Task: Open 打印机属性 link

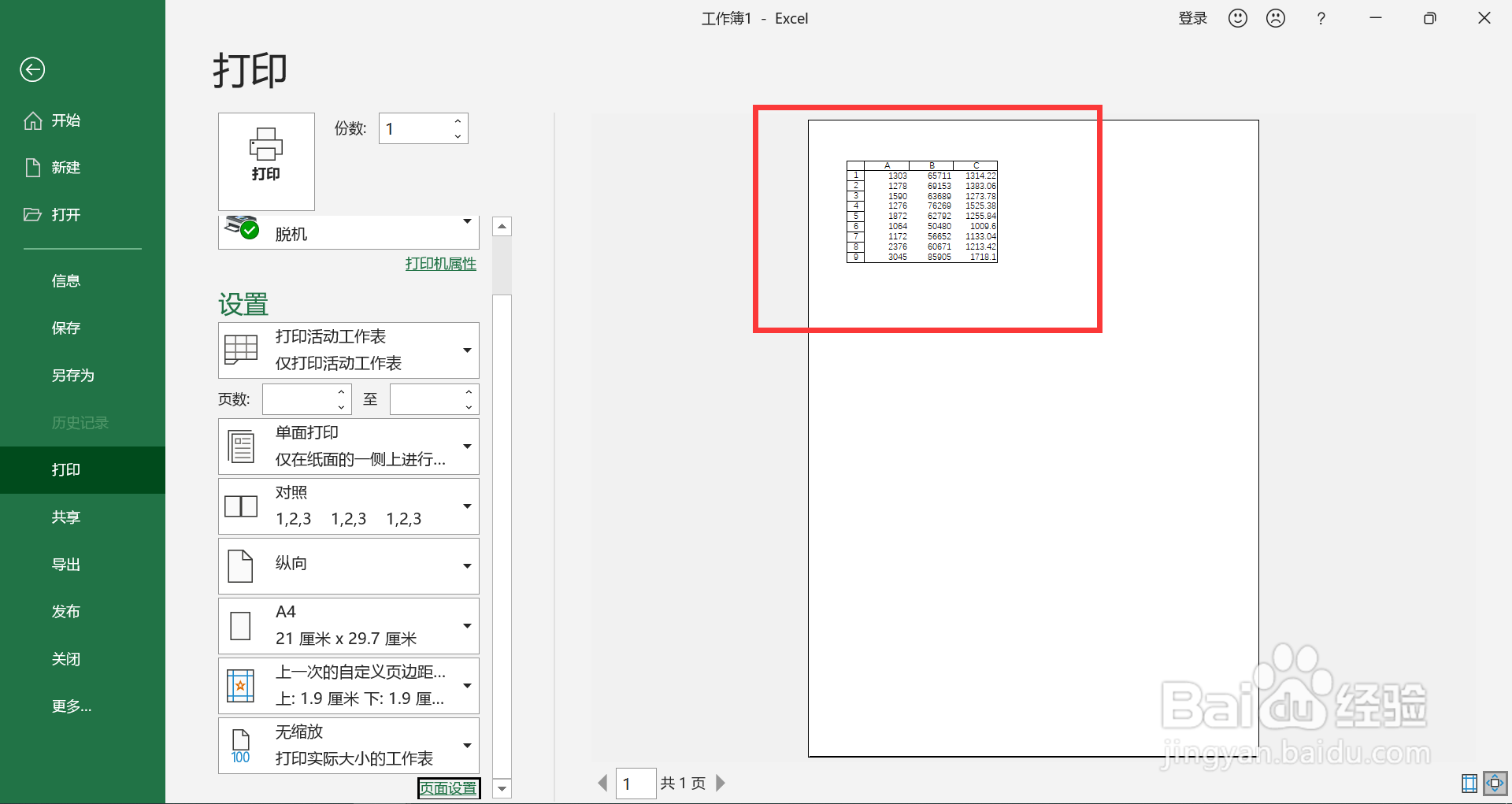Action: (441, 264)
